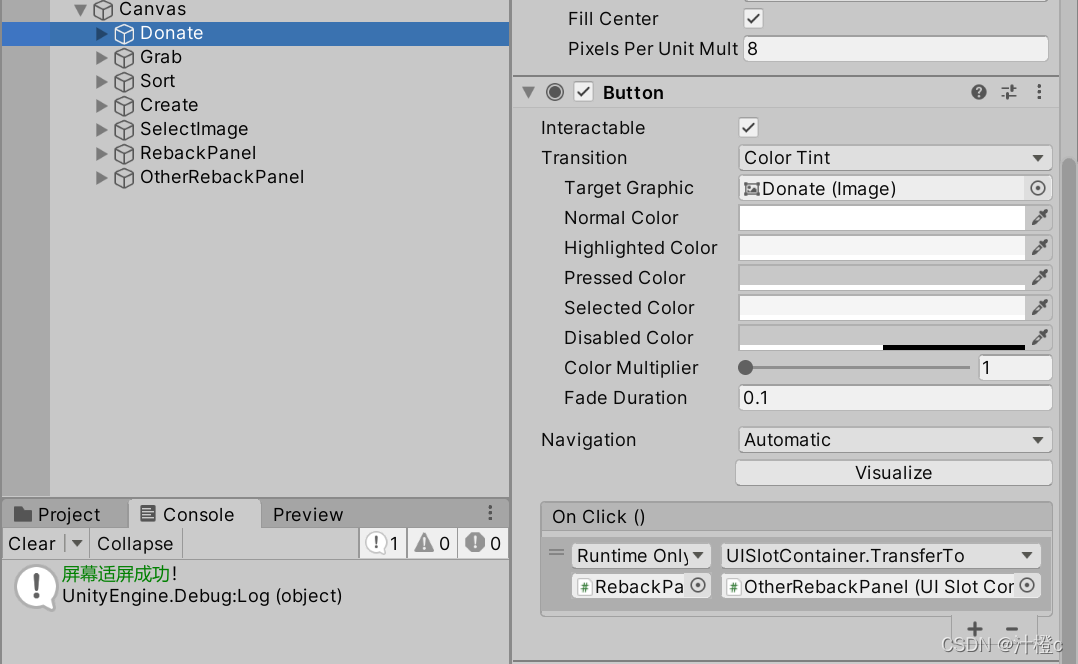Pick Selected Color with eyedropper
This screenshot has width=1078, height=664.
point(1040,307)
